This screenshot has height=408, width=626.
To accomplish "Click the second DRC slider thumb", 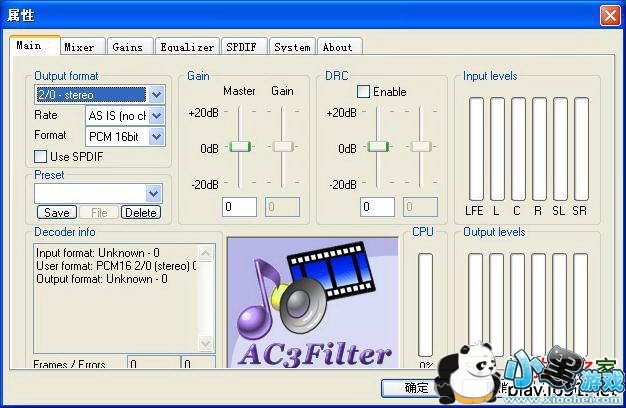I will click(421, 147).
